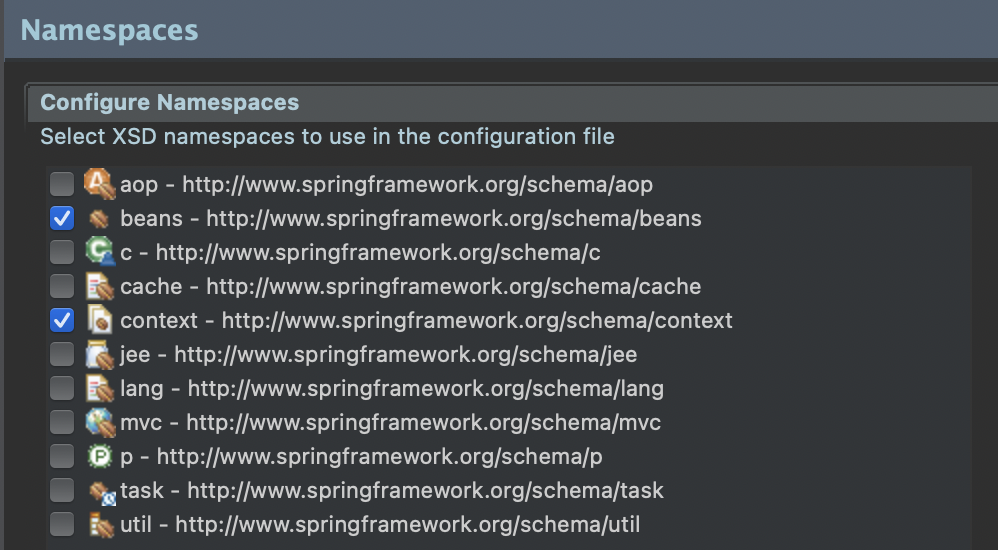Click the context namespace icon

click(x=99, y=320)
